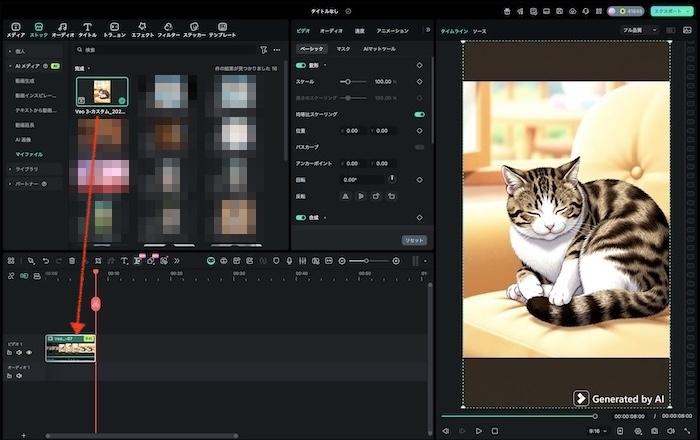This screenshot has width=700, height=440.
Task: Toggle the 変形 (Transform) switch
Action: coord(301,65)
